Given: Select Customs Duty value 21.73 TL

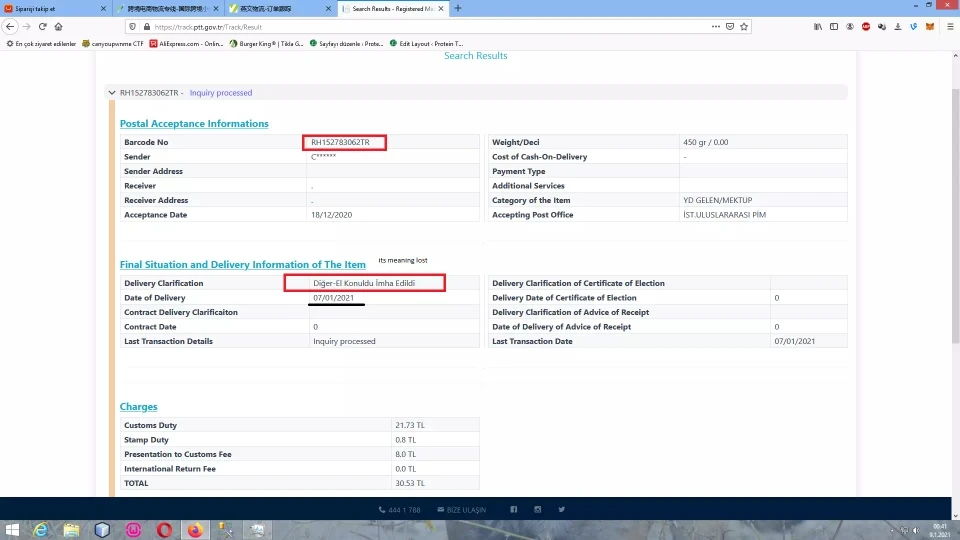Looking at the screenshot, I should coord(410,425).
